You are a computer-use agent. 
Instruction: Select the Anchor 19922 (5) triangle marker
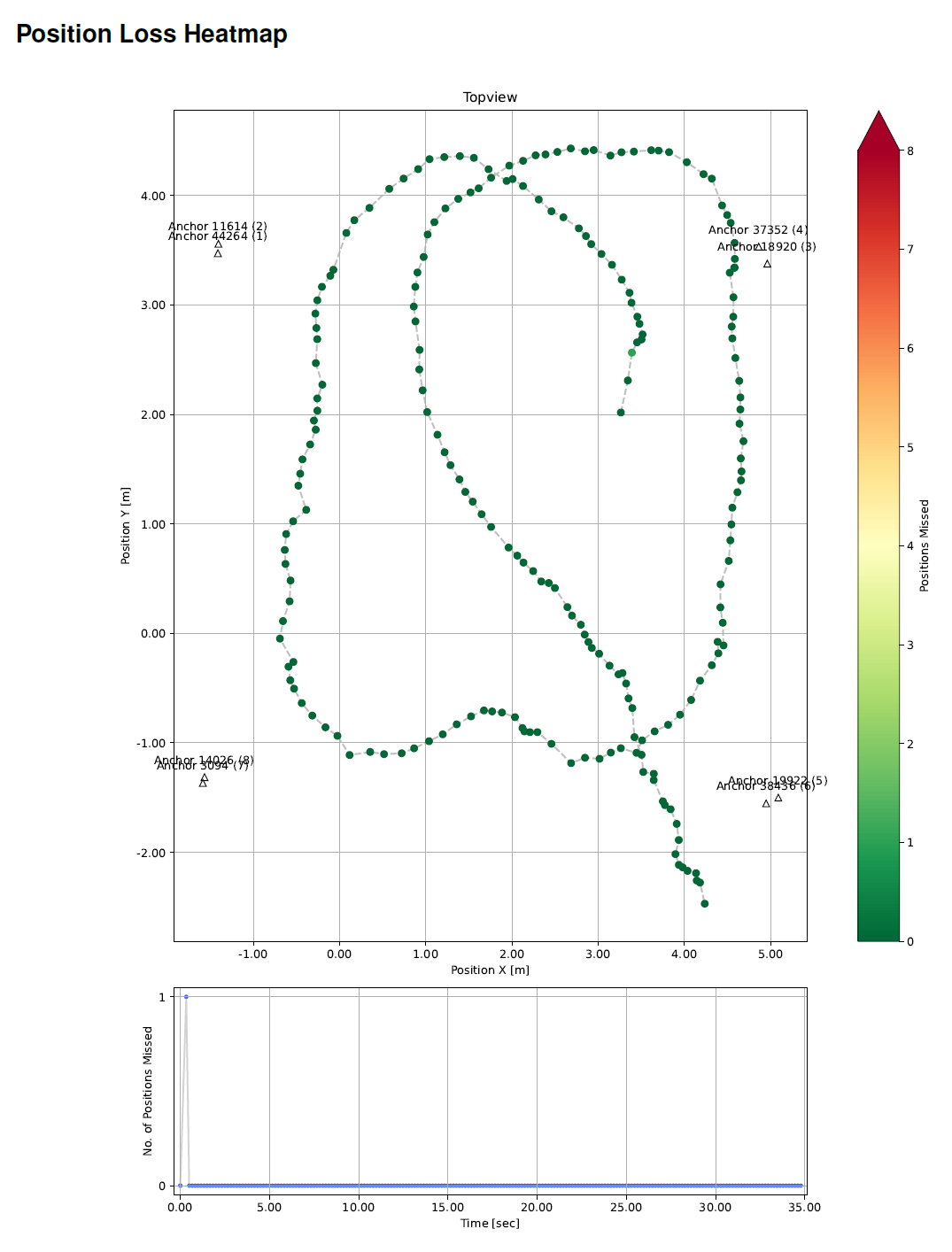(778, 799)
